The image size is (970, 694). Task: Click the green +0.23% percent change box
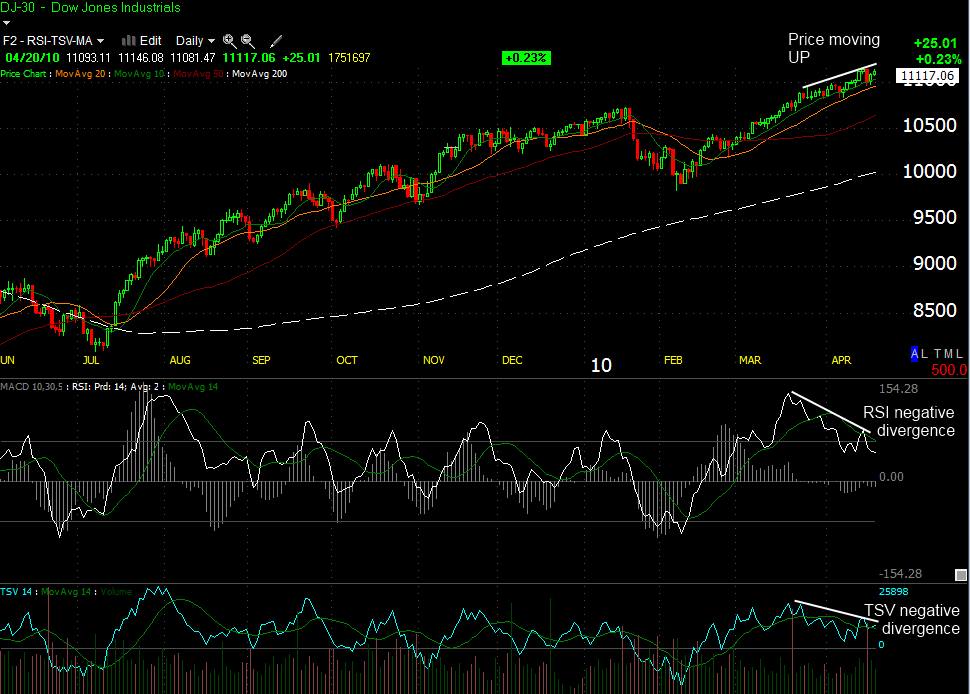[x=526, y=58]
